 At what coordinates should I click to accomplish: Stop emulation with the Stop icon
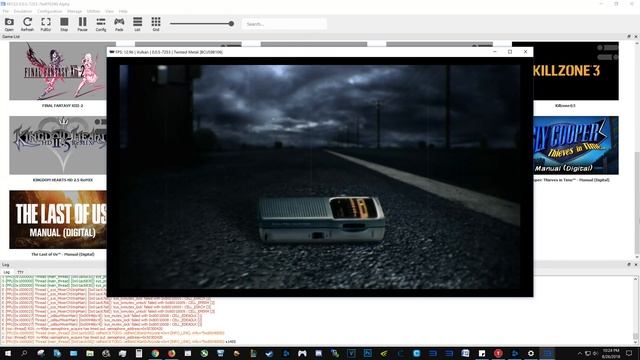tap(64, 24)
